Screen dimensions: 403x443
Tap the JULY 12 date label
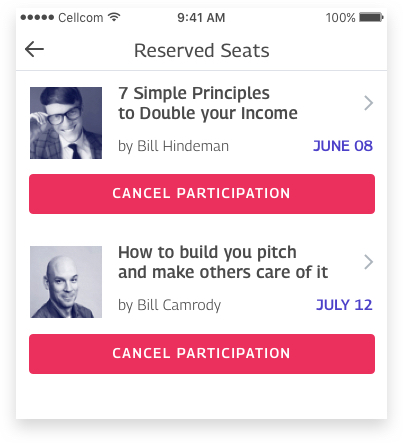344,305
